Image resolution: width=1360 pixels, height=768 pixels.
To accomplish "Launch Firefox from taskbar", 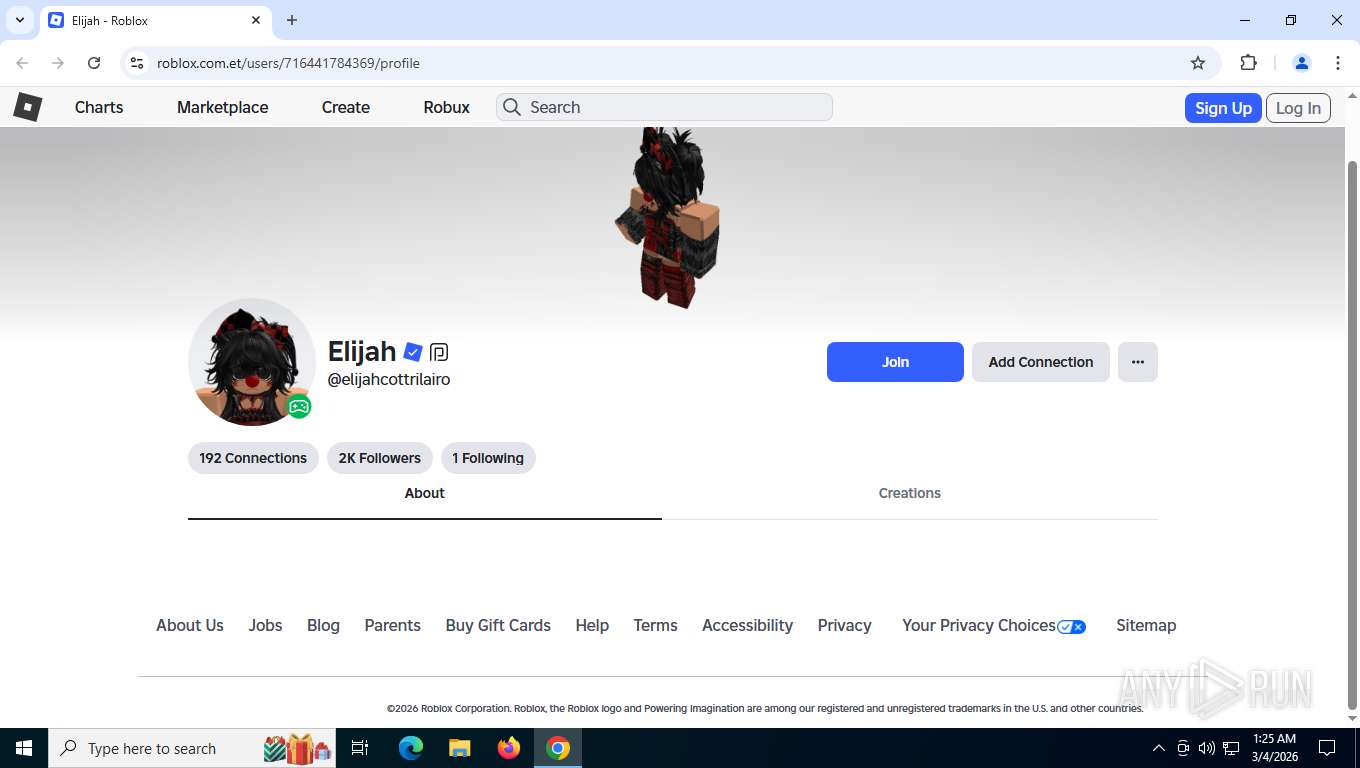I will coord(509,748).
